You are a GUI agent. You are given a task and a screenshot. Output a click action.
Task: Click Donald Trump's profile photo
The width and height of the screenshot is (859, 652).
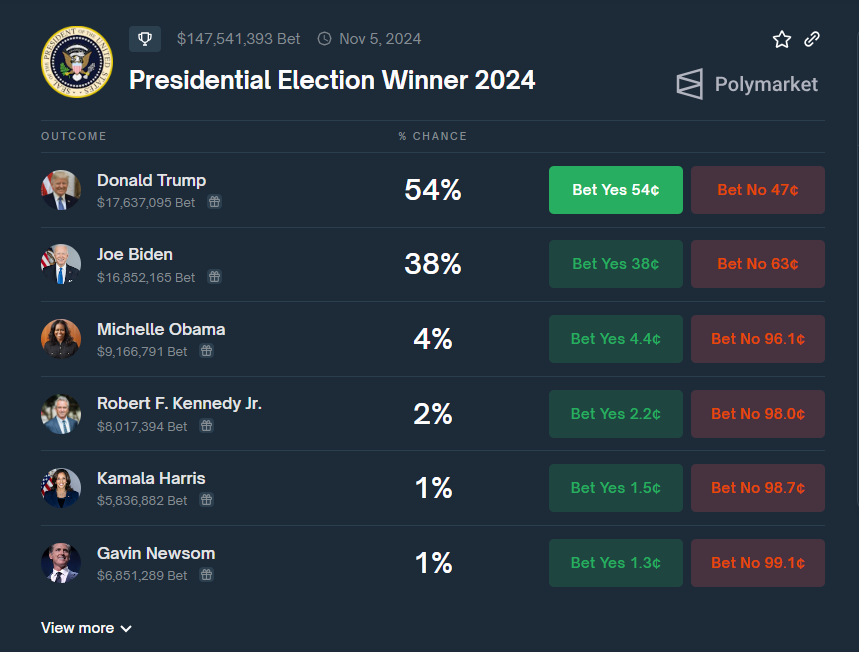[x=61, y=190]
